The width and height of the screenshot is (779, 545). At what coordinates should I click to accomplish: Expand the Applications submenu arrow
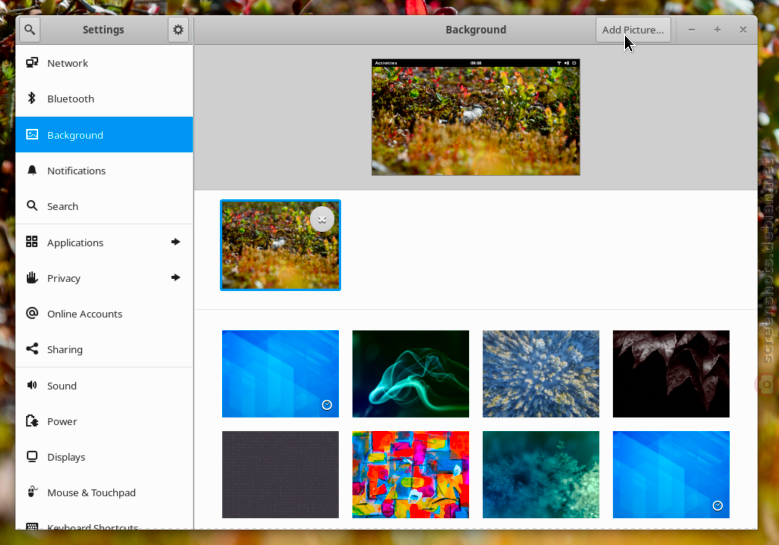pyautogui.click(x=175, y=242)
